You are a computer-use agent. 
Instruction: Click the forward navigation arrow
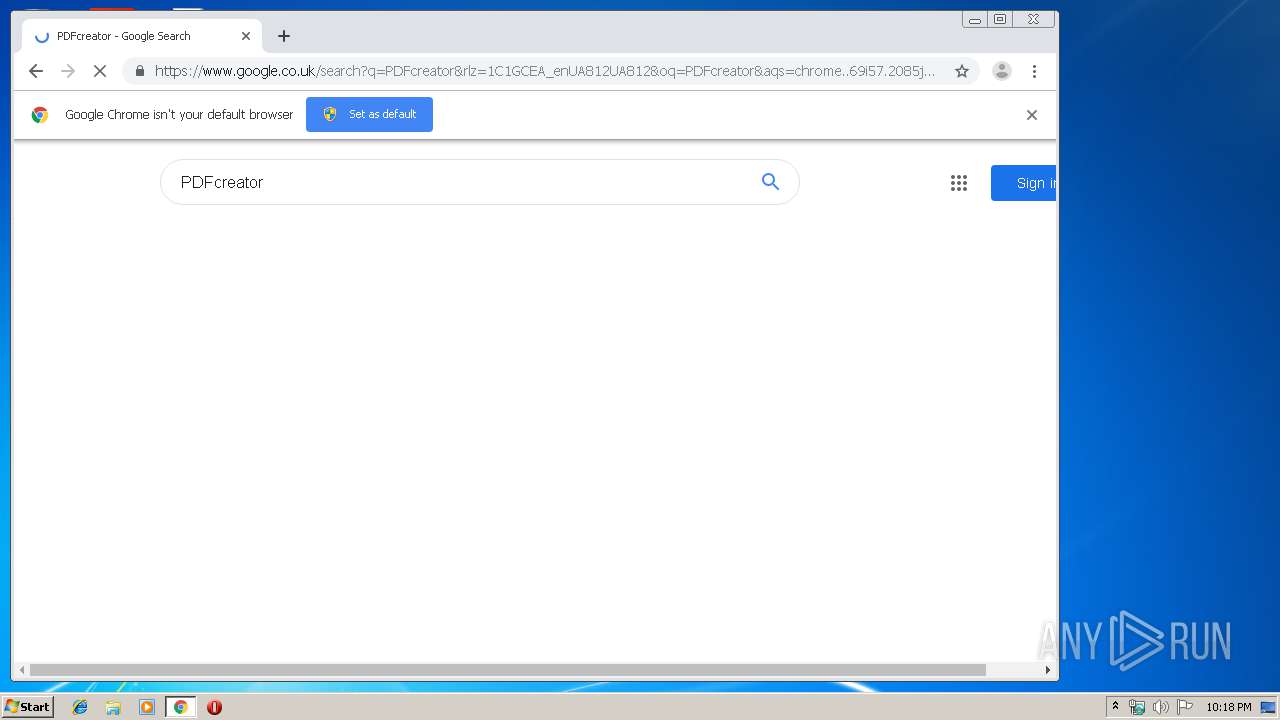click(x=68, y=71)
